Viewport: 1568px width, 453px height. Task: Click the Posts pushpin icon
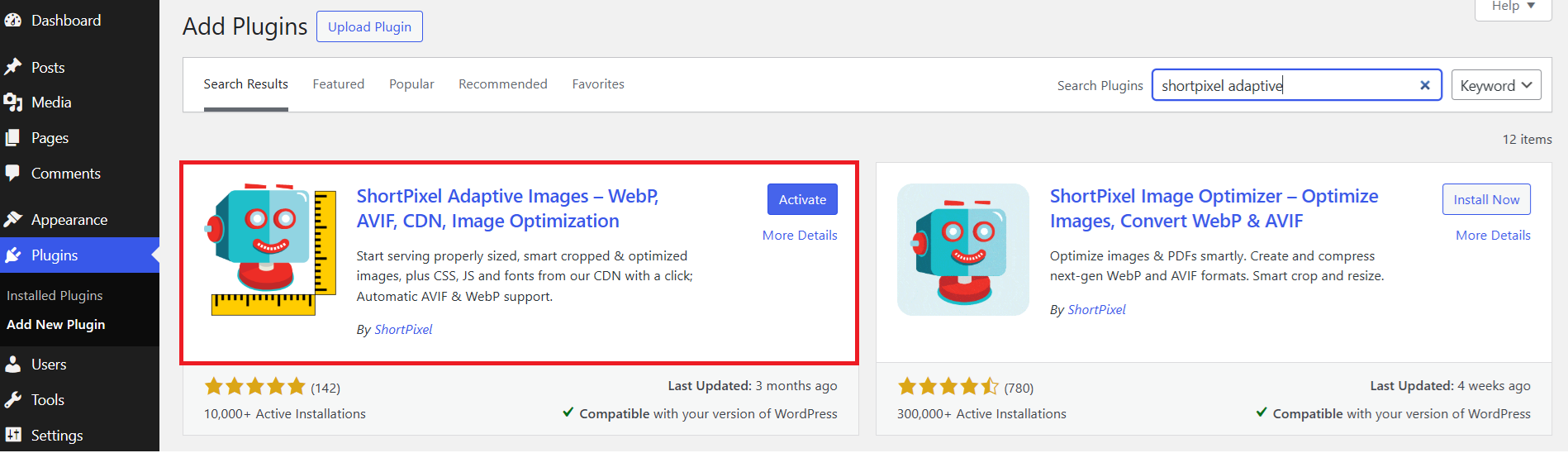click(12, 67)
